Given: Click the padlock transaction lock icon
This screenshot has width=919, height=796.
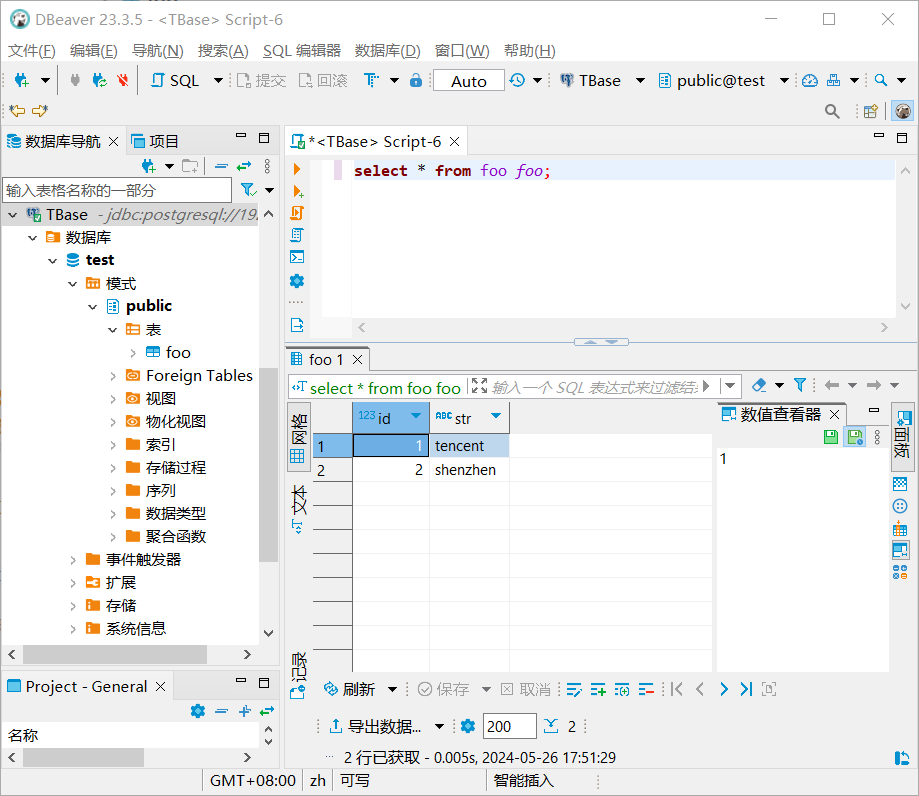Looking at the screenshot, I should [x=416, y=80].
